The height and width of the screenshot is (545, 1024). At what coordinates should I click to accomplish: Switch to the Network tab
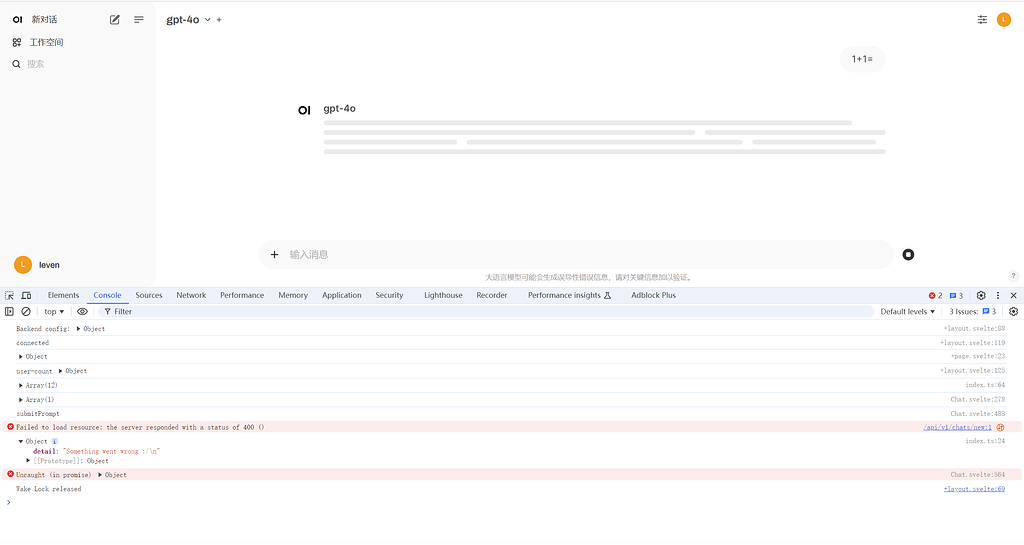pyautogui.click(x=191, y=296)
